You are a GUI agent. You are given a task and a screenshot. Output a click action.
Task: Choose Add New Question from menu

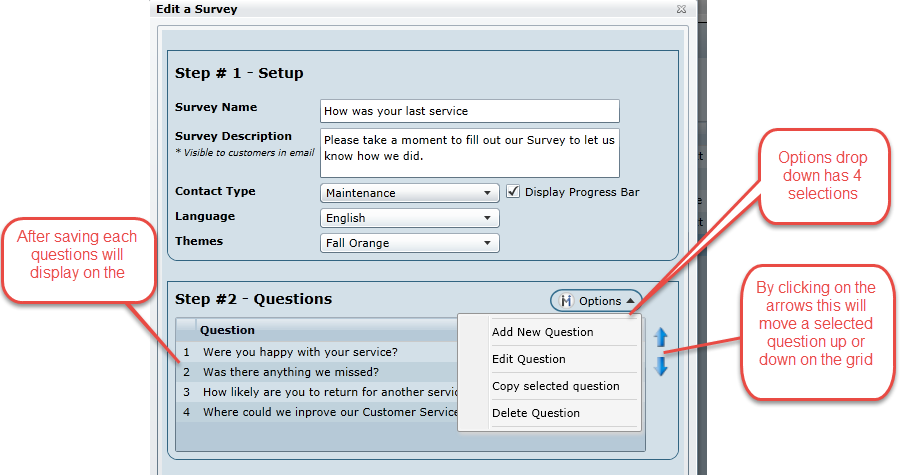542,332
